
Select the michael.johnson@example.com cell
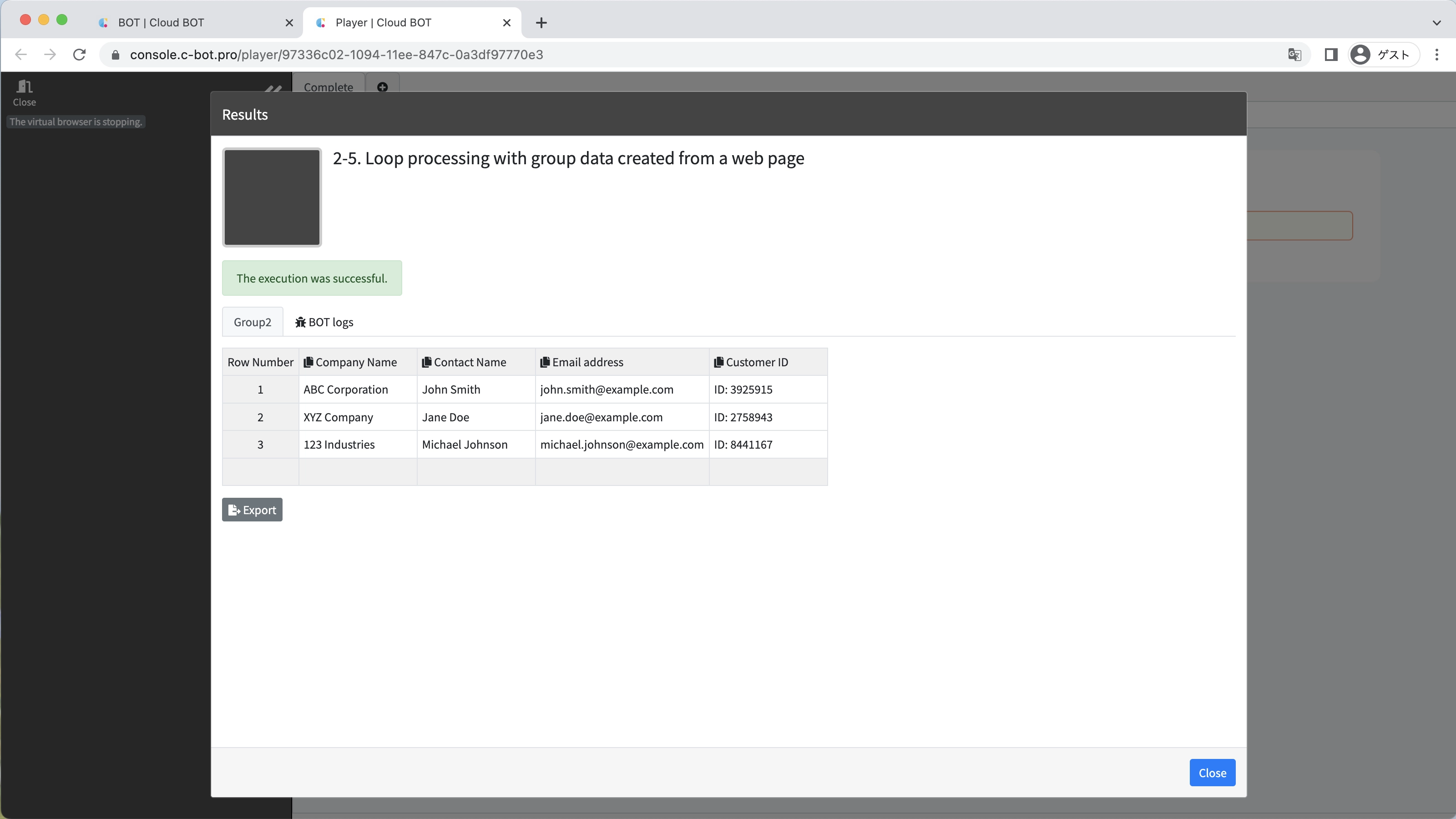click(x=622, y=445)
